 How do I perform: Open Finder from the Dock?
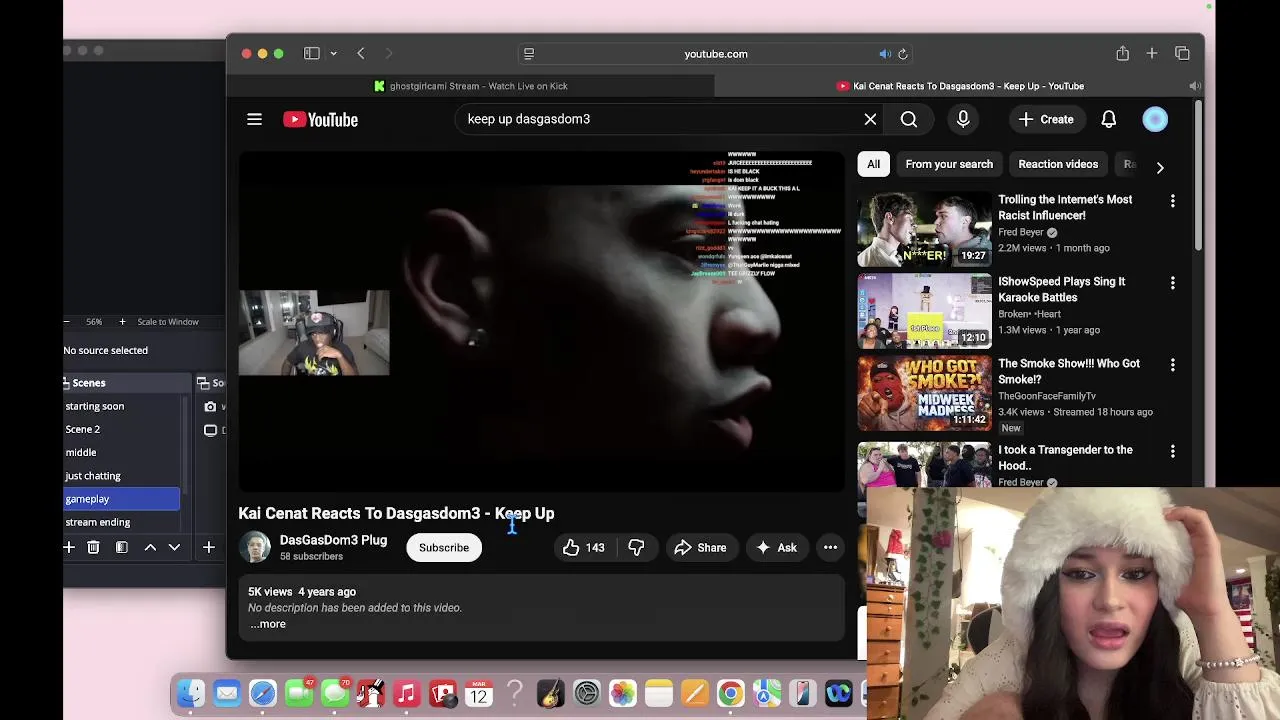click(x=190, y=693)
